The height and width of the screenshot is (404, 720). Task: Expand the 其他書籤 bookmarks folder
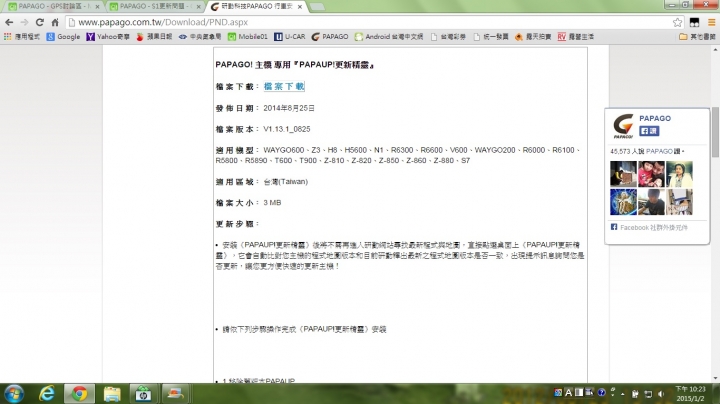pos(697,37)
